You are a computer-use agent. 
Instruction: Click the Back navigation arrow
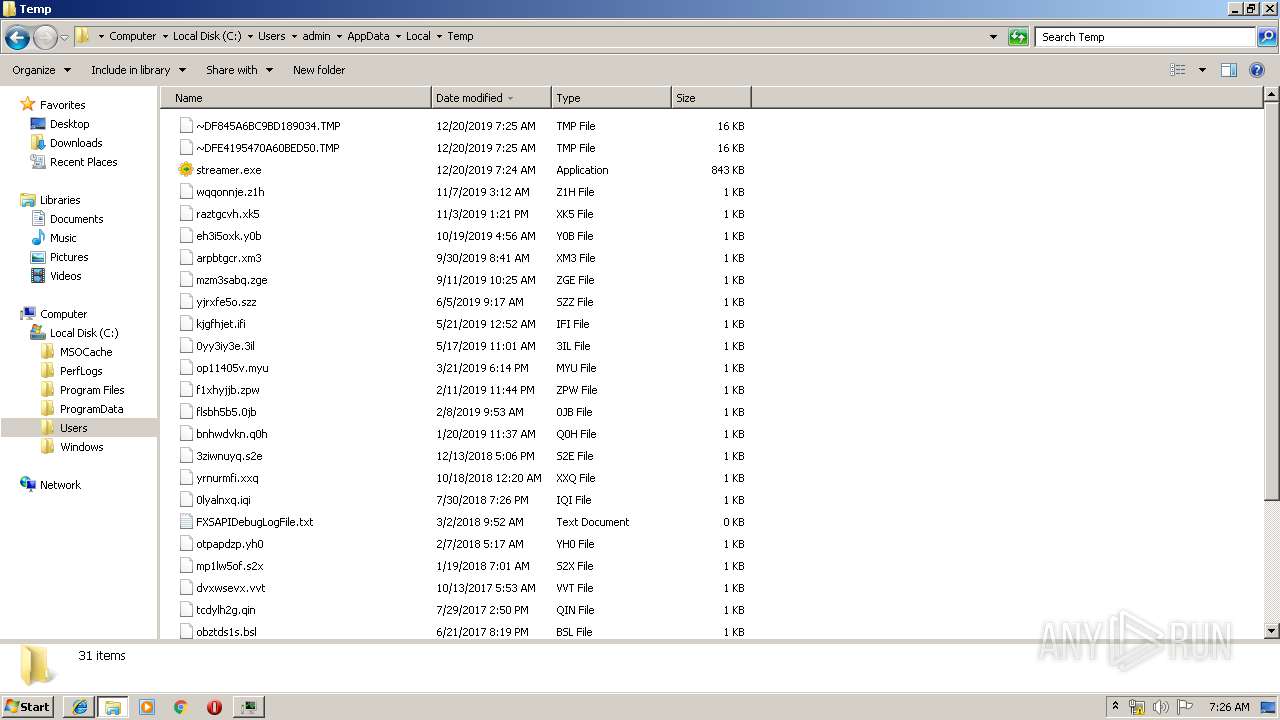click(17, 37)
